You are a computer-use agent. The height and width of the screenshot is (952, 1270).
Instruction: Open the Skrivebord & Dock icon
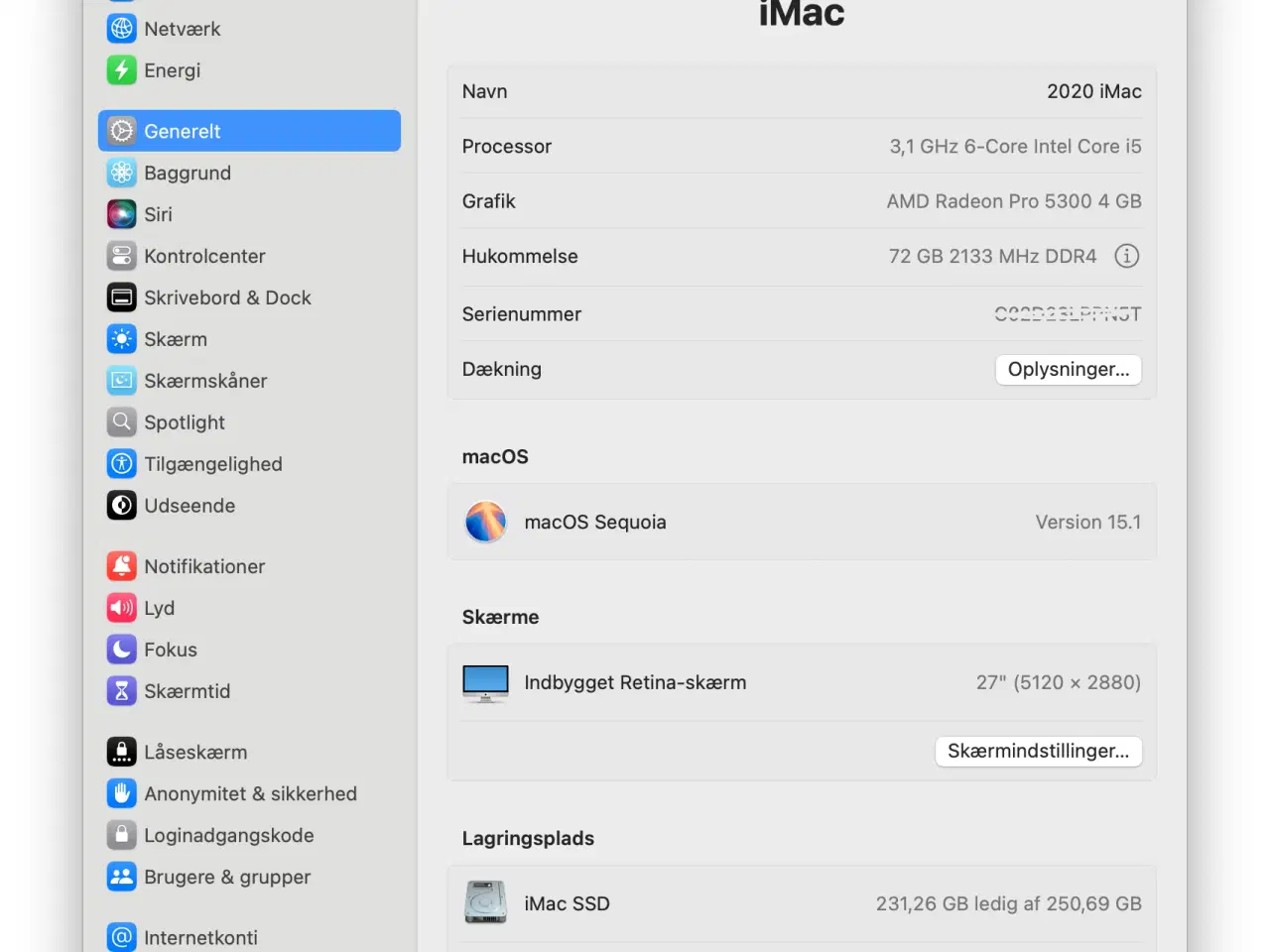coord(121,297)
